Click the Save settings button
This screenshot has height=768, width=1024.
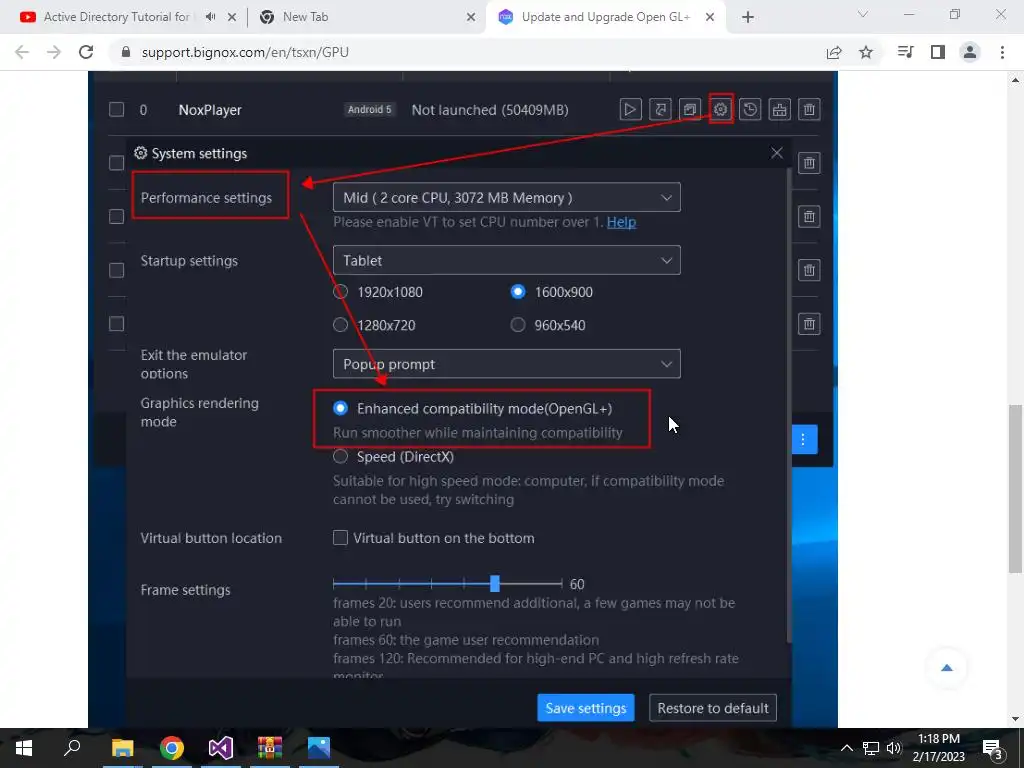586,709
